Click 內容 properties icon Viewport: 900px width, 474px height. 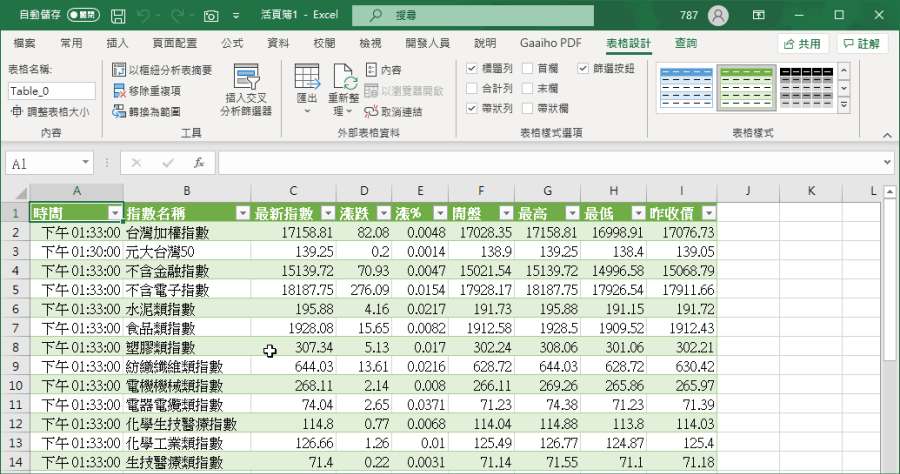(x=371, y=69)
